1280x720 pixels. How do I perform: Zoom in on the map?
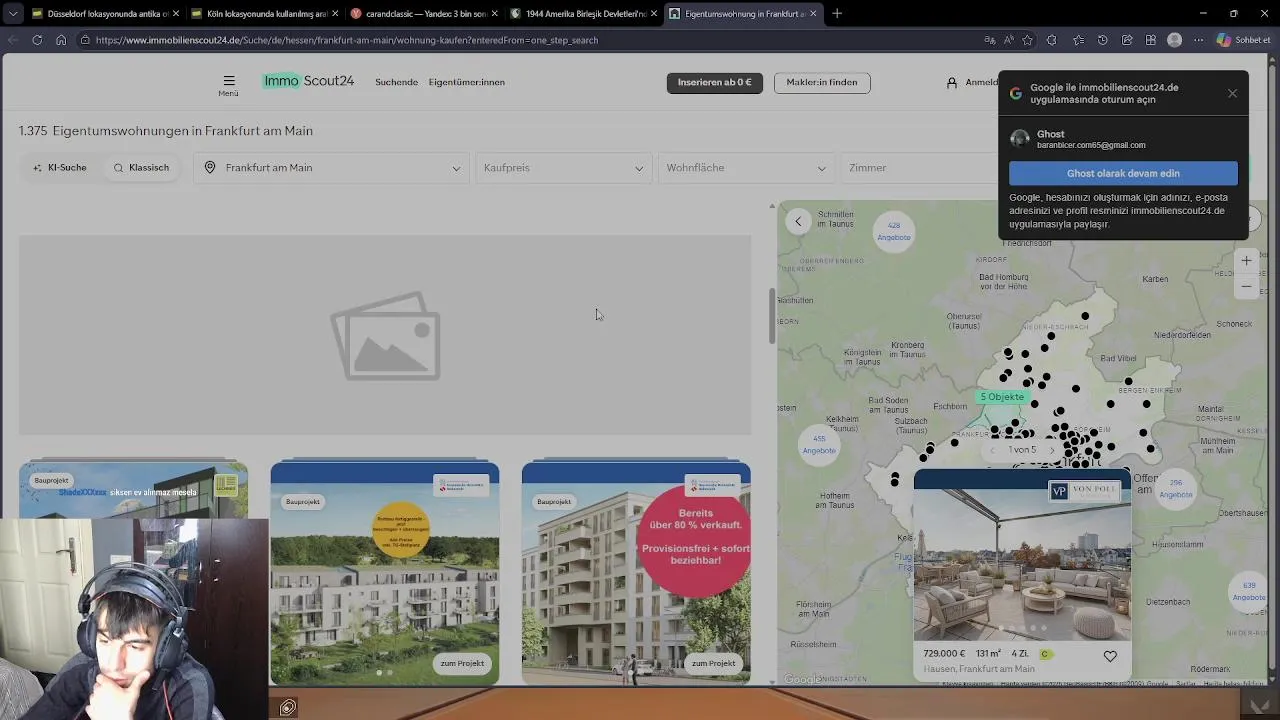(x=1246, y=261)
